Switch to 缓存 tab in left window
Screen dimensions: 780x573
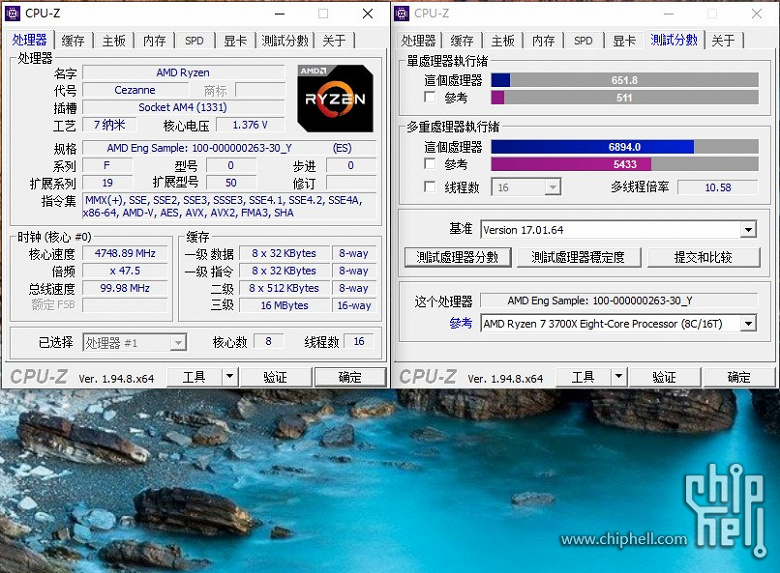73,40
